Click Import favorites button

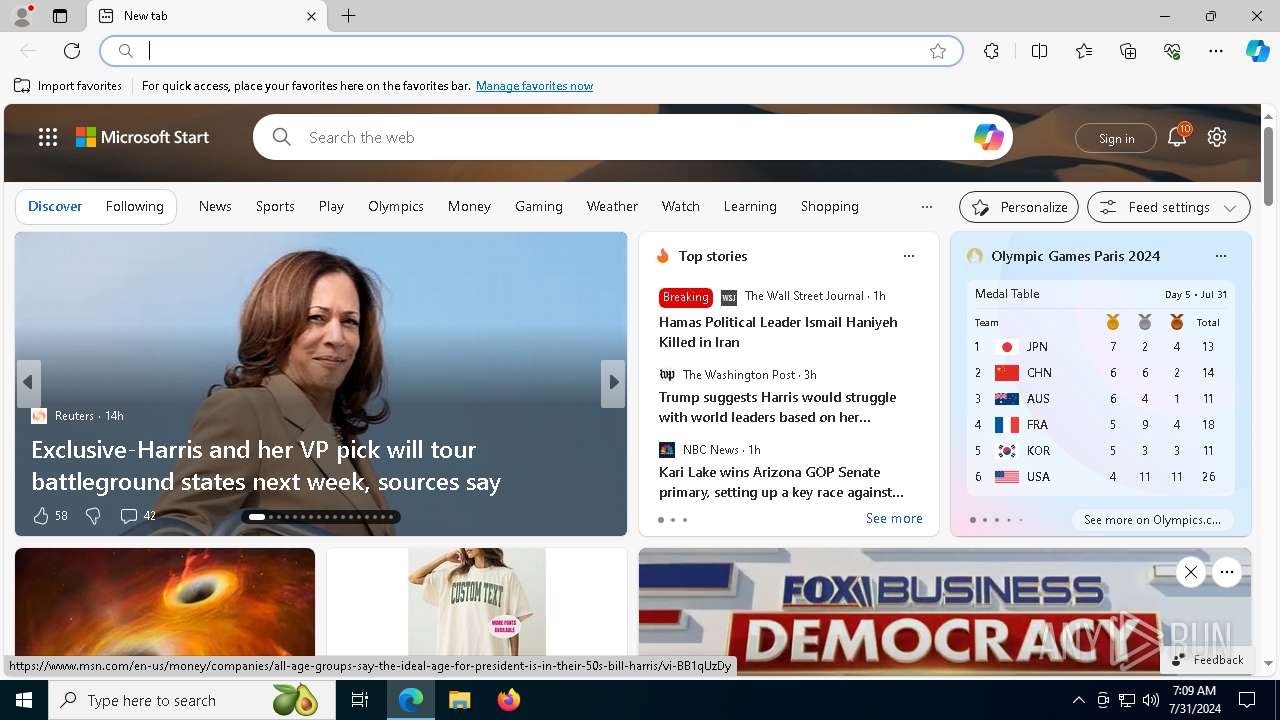coord(68,86)
